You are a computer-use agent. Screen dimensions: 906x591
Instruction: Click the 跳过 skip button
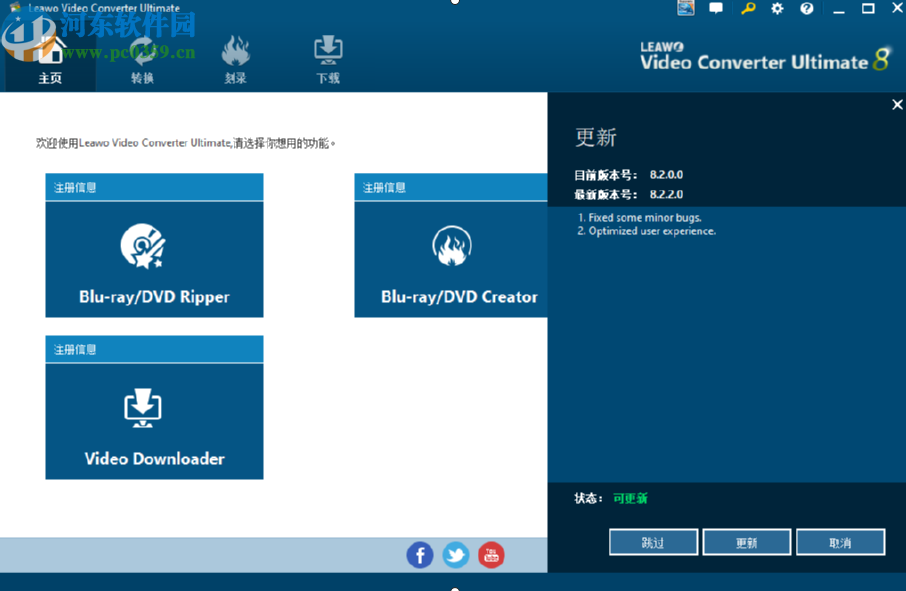click(653, 542)
